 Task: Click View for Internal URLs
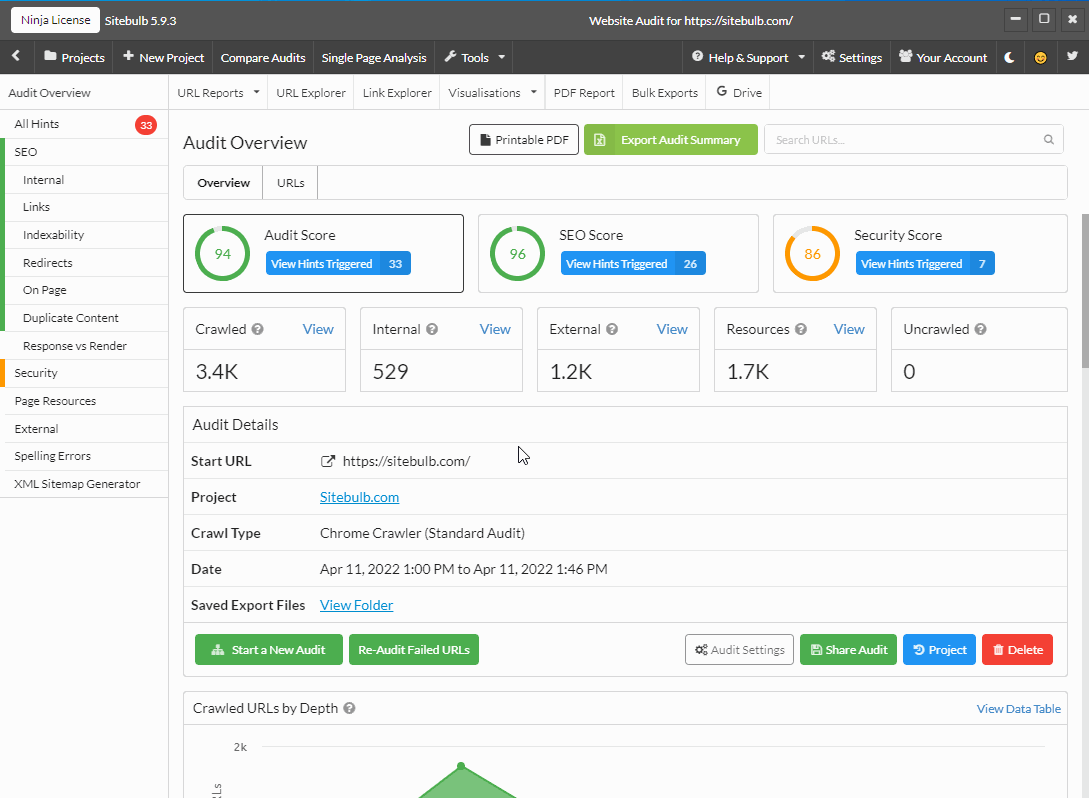(x=495, y=329)
